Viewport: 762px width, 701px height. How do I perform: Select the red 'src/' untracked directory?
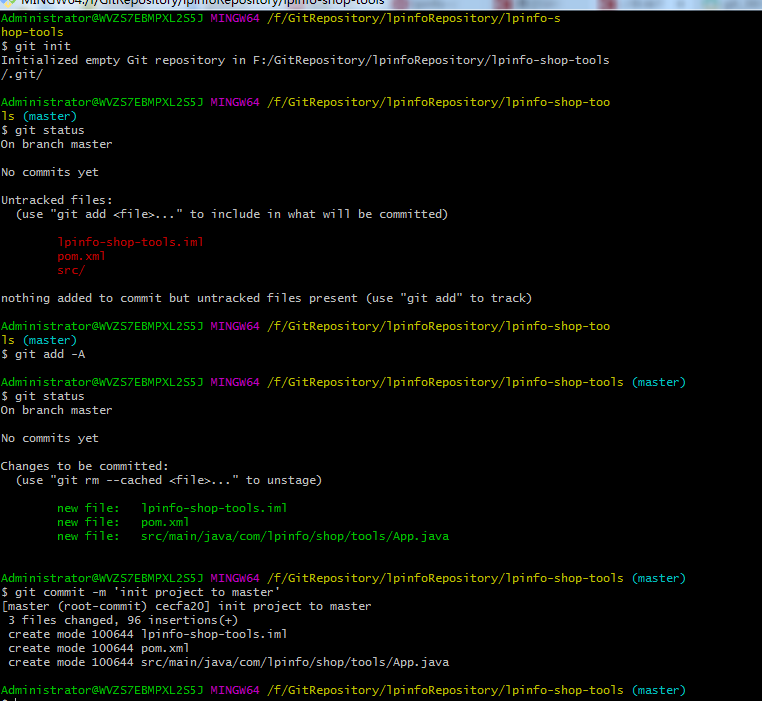point(71,270)
